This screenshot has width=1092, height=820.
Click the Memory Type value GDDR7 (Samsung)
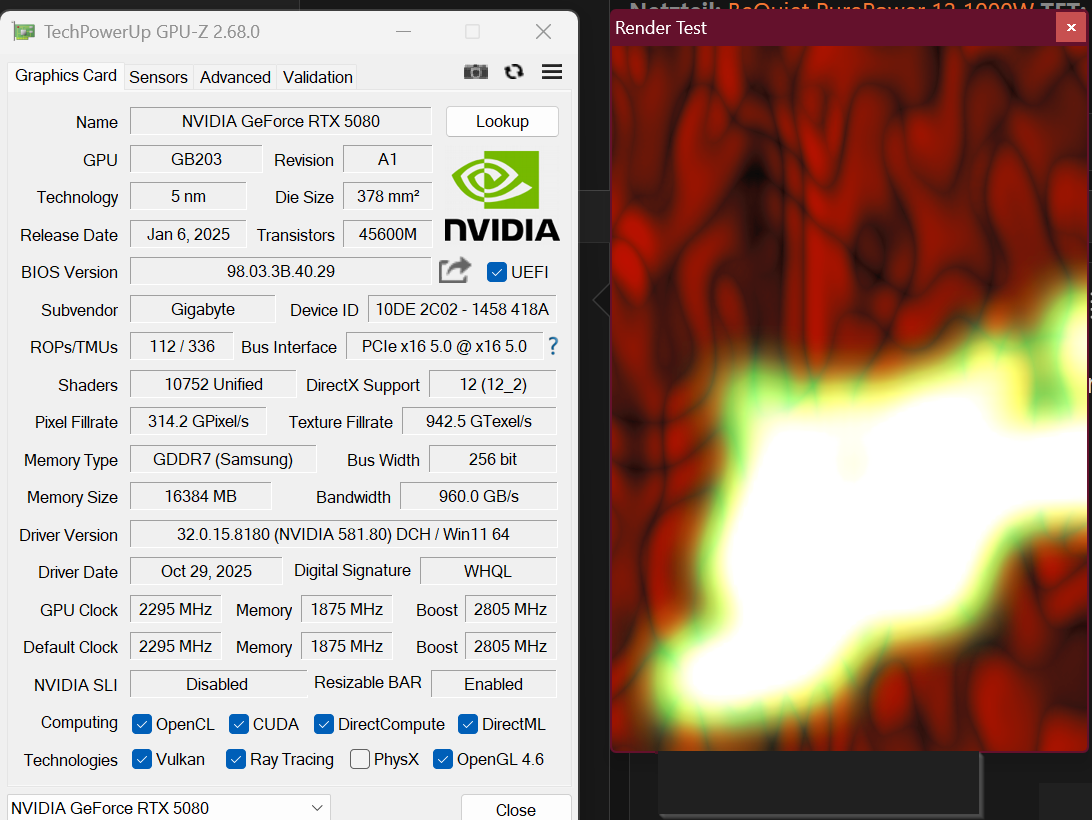[223, 459]
